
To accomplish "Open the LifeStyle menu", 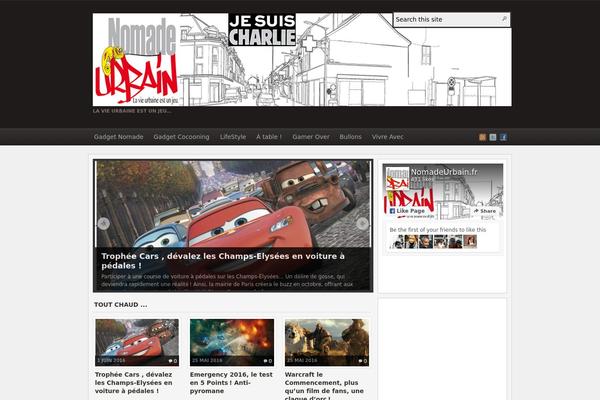I will (x=233, y=137).
